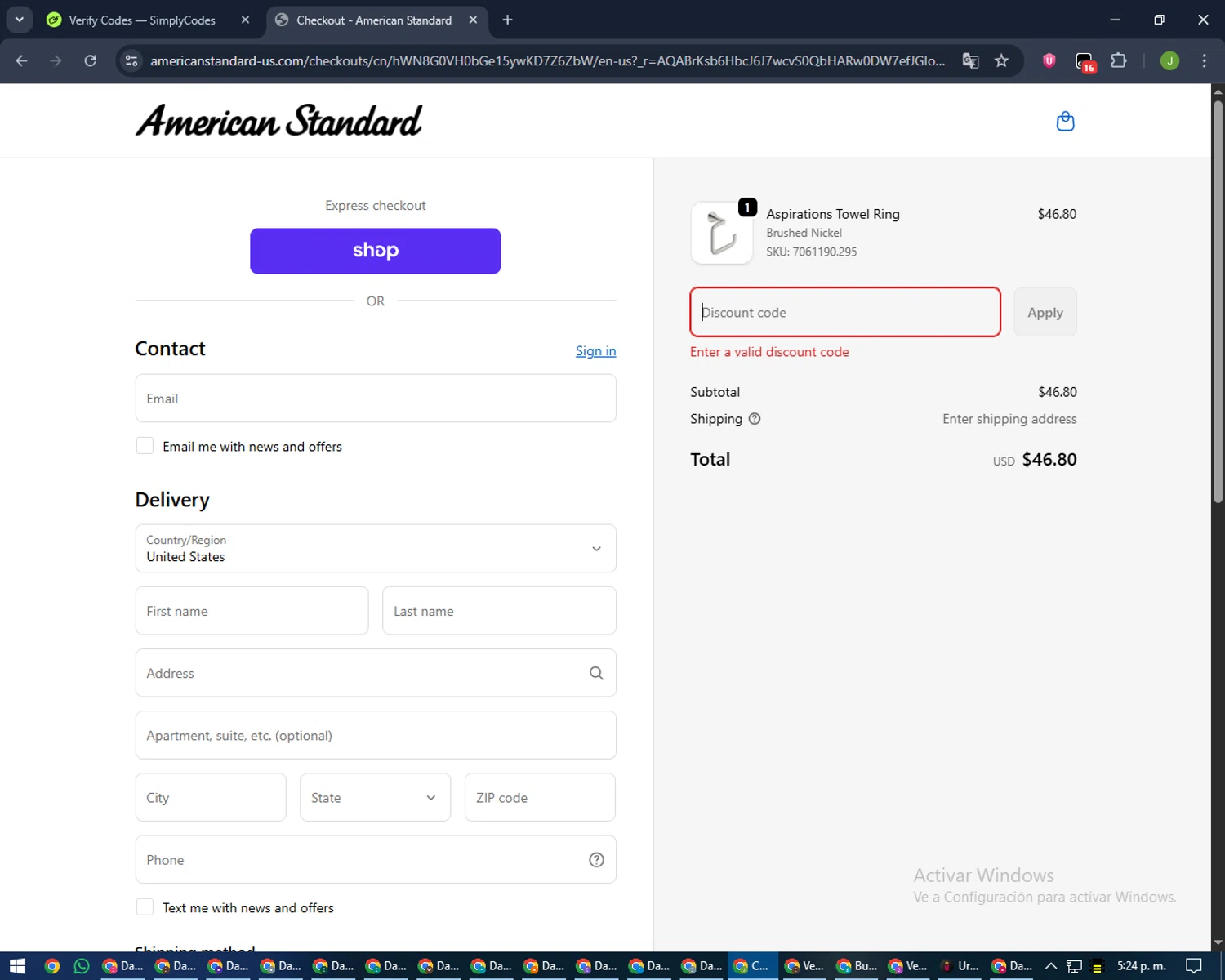Check Text me with news and offers

click(145, 907)
